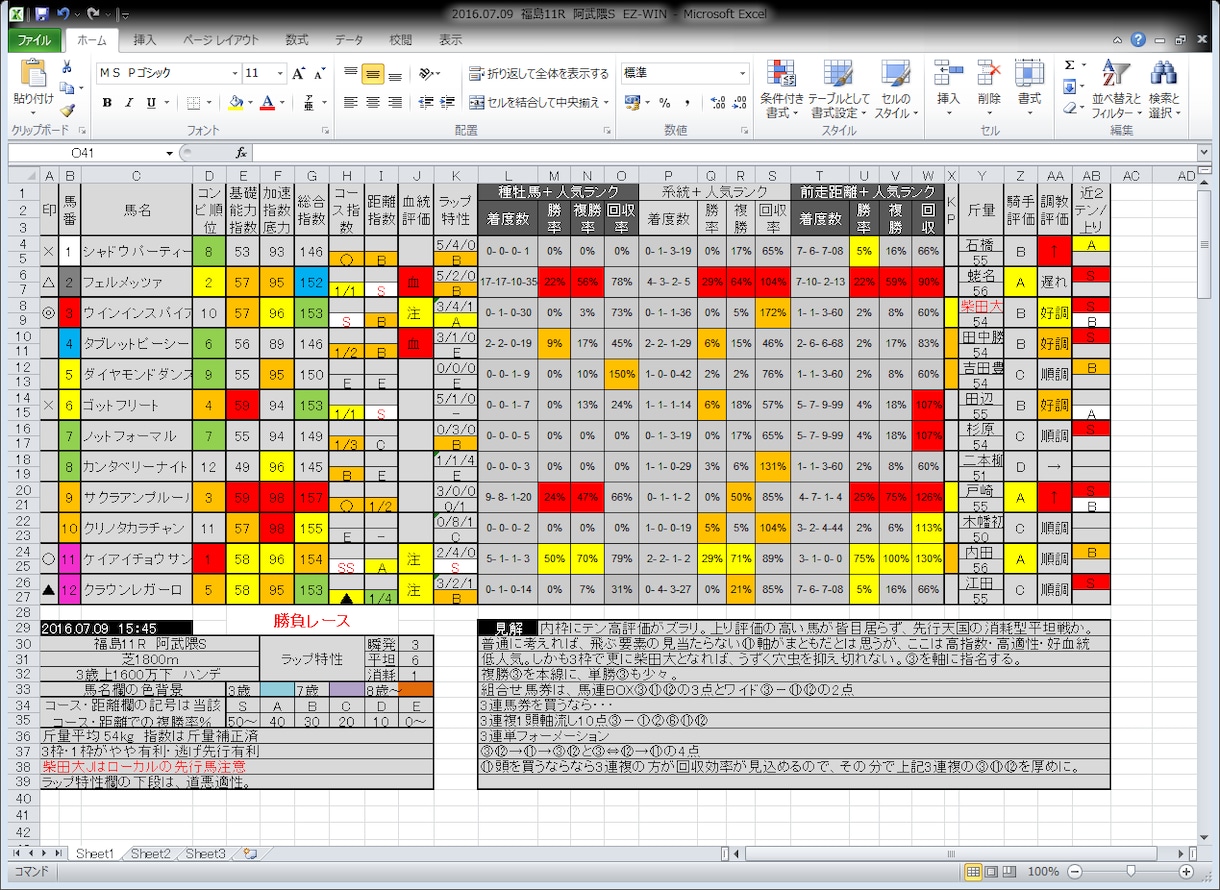This screenshot has width=1220, height=890.
Task: Click the Percent Style icon
Action: (x=663, y=103)
